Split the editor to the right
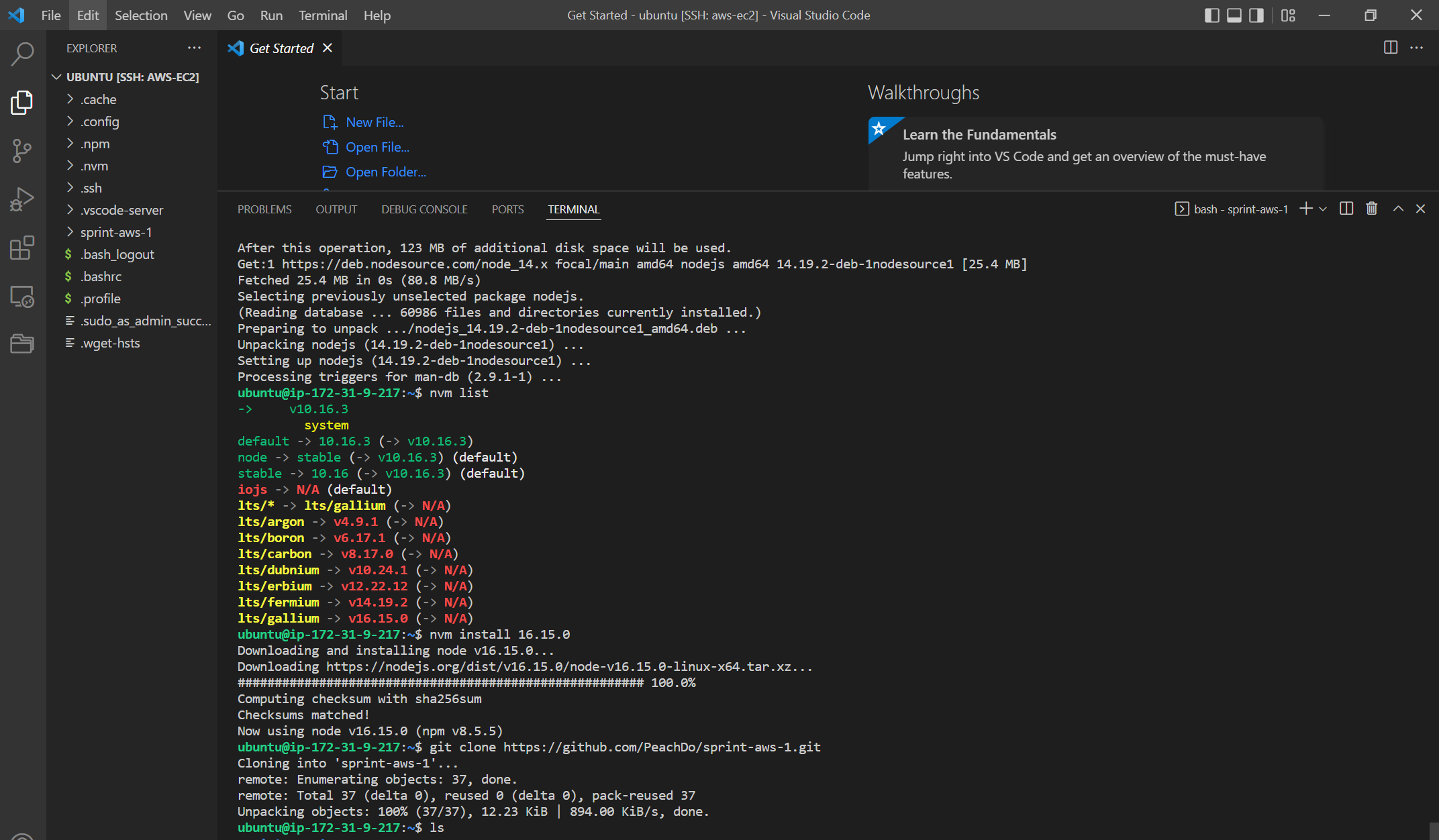Screen dimensions: 1439x840 point(1391,48)
